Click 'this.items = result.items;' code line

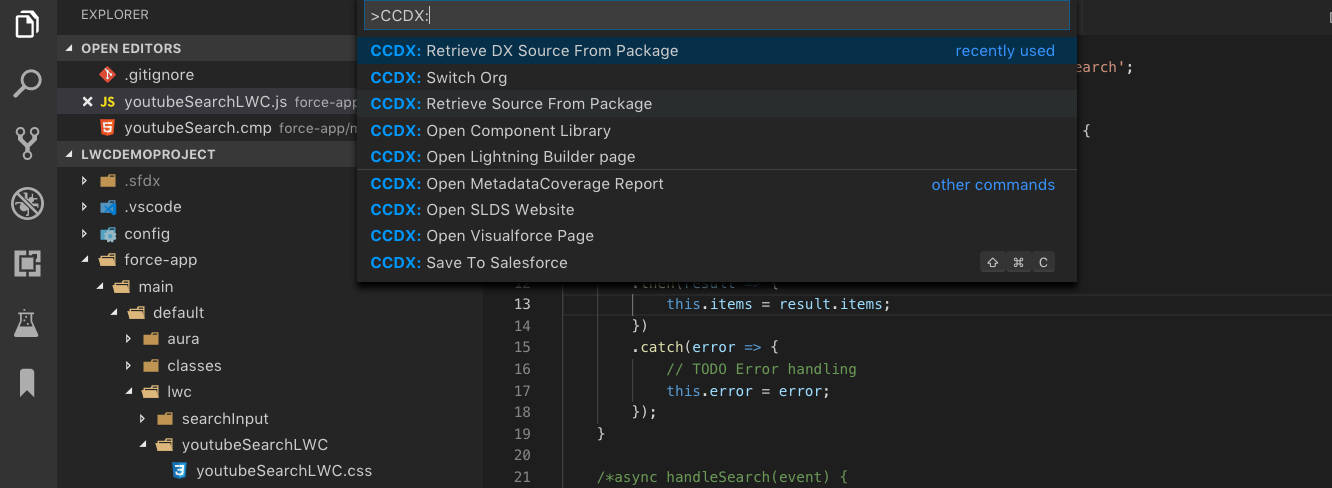(778, 304)
